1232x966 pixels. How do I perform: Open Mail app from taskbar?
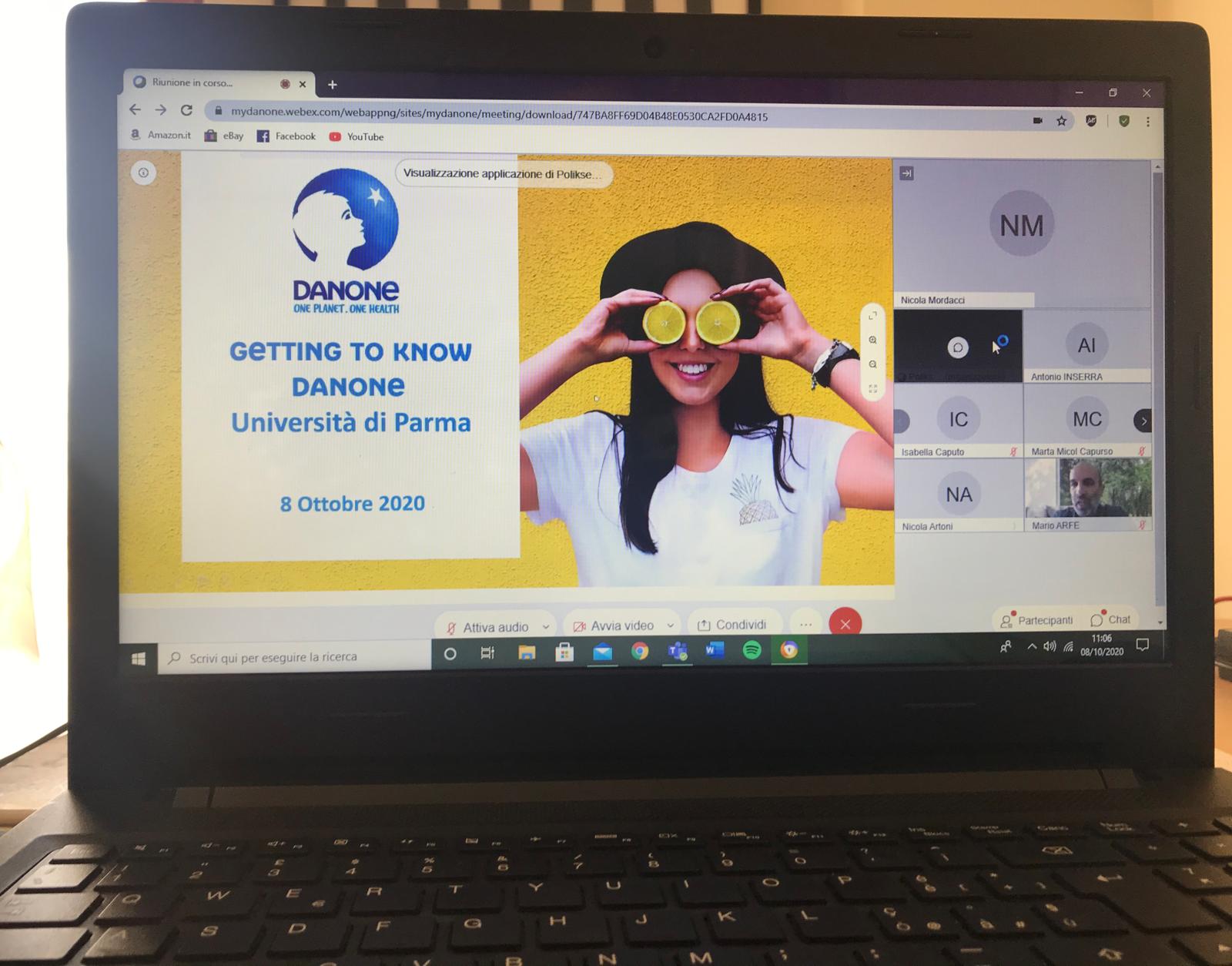pyautogui.click(x=603, y=652)
